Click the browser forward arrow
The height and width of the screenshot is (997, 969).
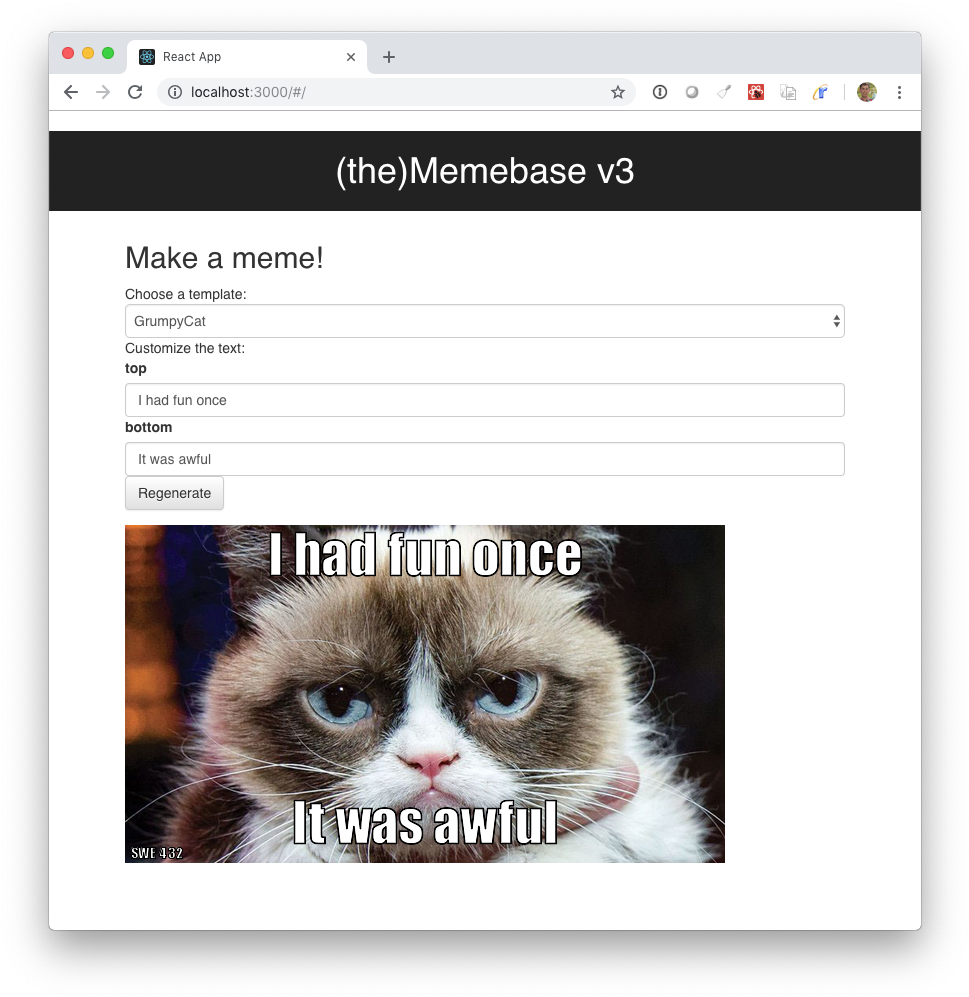103,92
